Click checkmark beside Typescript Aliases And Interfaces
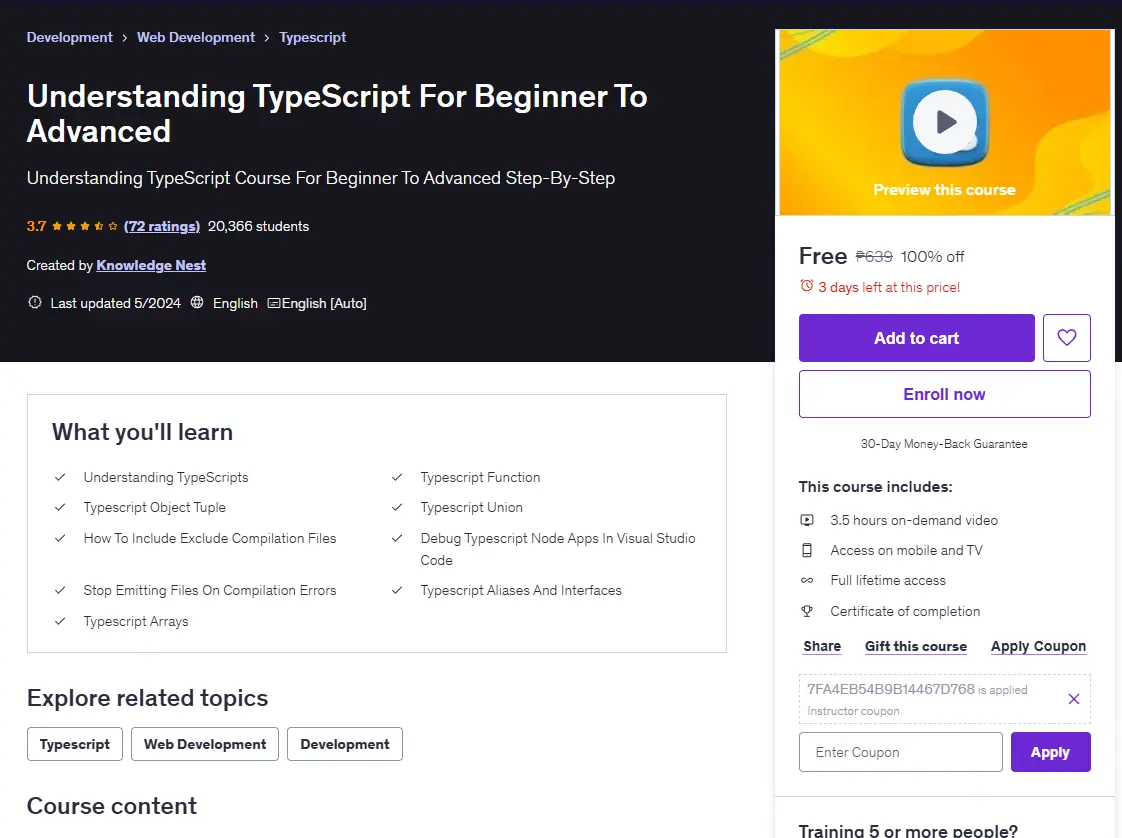Image resolution: width=1122 pixels, height=838 pixels. click(397, 590)
